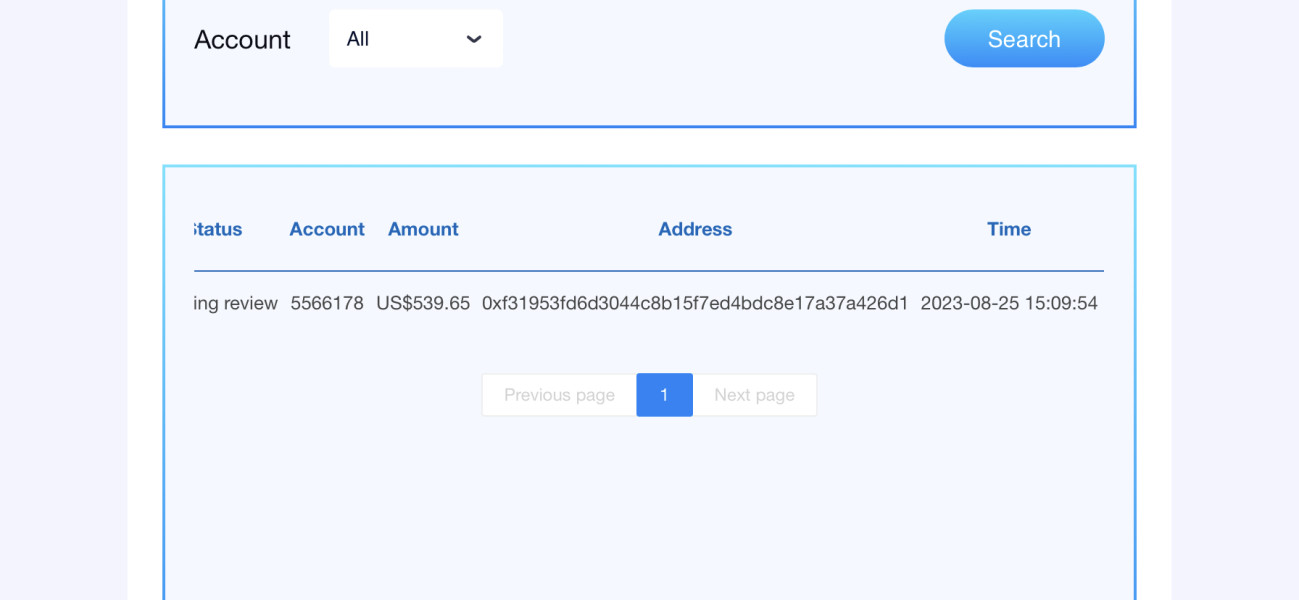
Task: Select the timestamp 2023-08-25 15:09:54
Action: pos(1009,303)
